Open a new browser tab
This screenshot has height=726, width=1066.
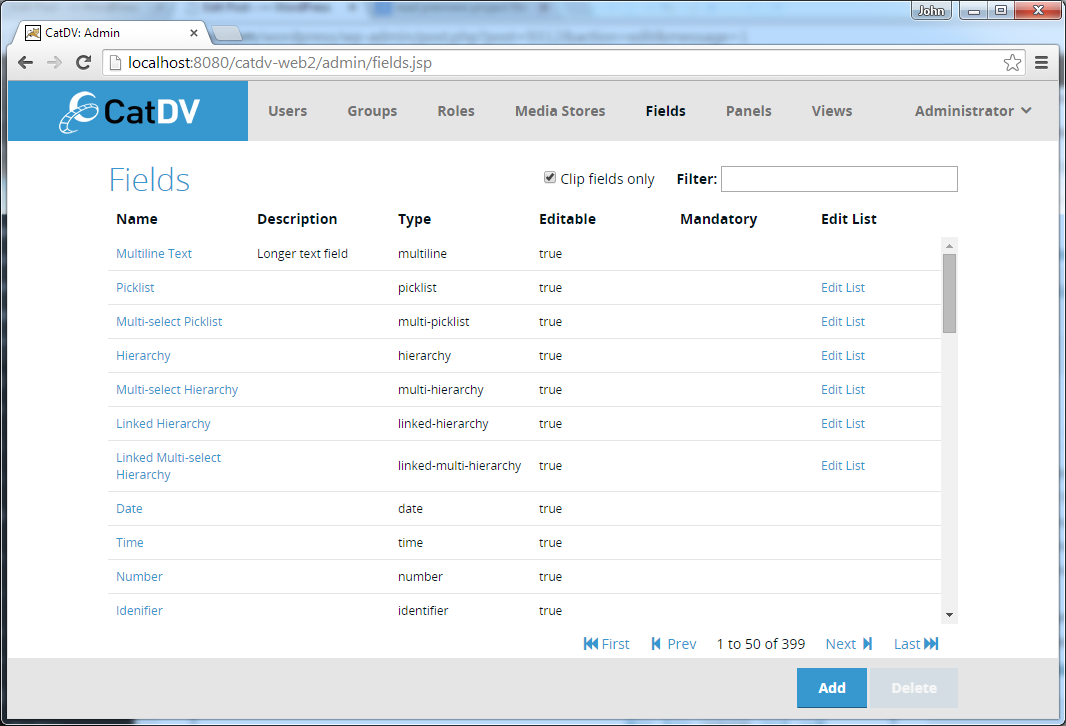coord(226,33)
